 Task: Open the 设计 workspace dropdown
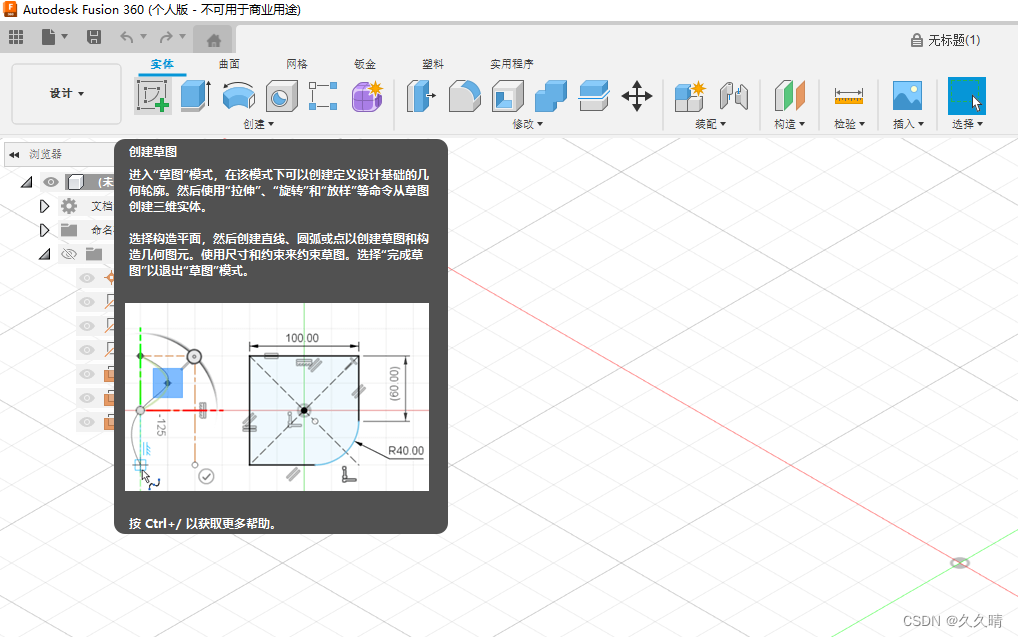click(x=67, y=94)
